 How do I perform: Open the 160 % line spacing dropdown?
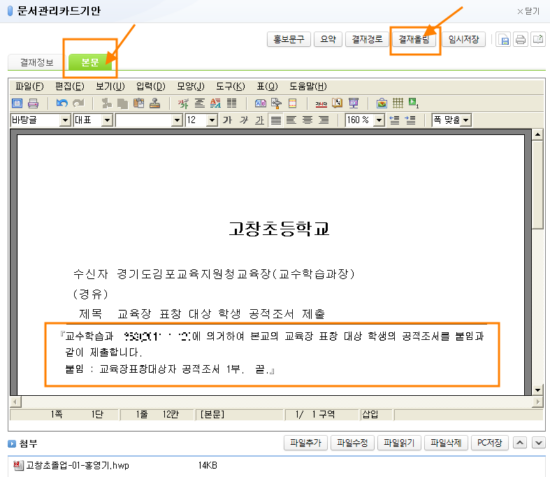pos(379,120)
